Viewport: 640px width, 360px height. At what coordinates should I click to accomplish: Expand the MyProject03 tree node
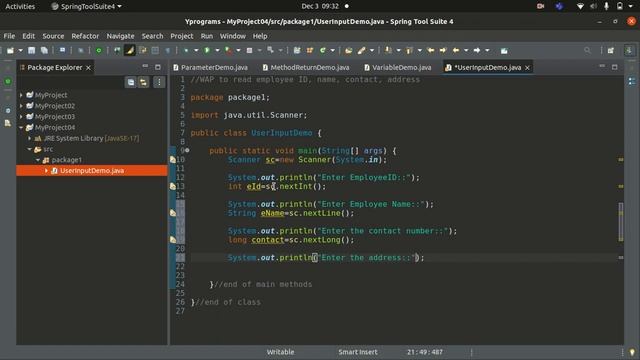point(21,117)
